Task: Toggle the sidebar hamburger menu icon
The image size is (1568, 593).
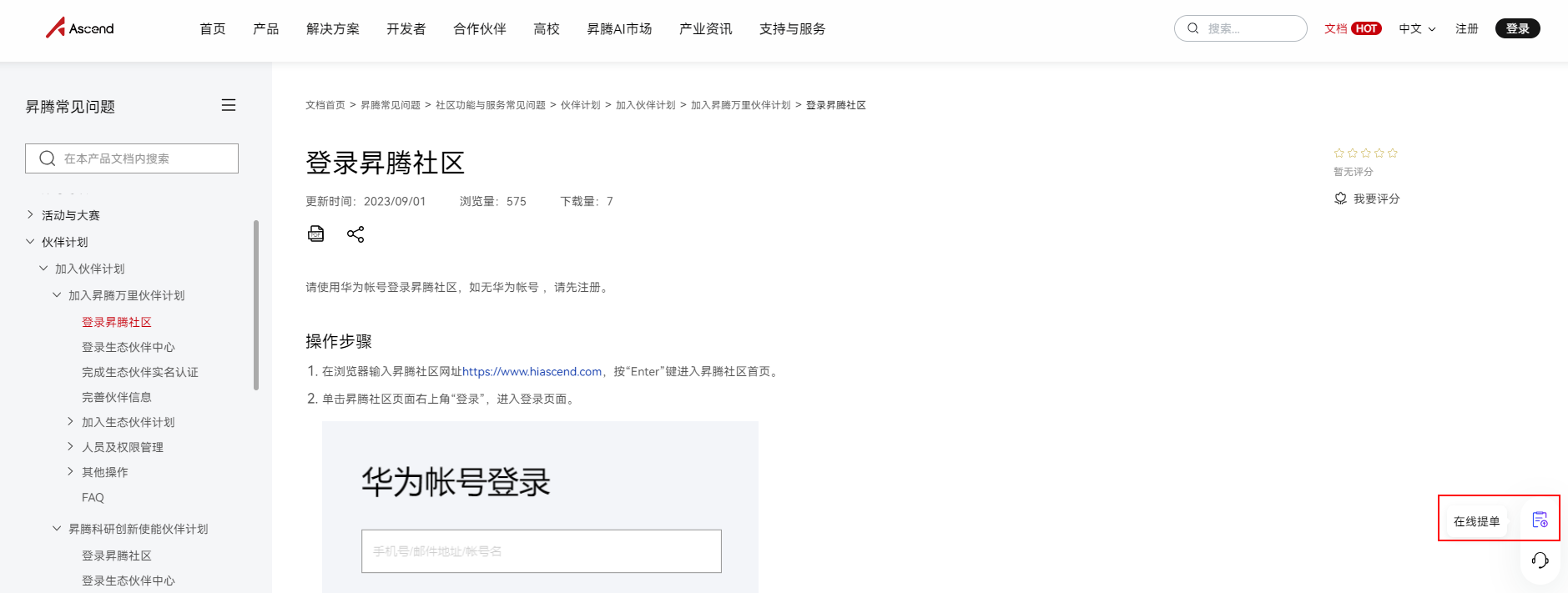Action: click(229, 105)
